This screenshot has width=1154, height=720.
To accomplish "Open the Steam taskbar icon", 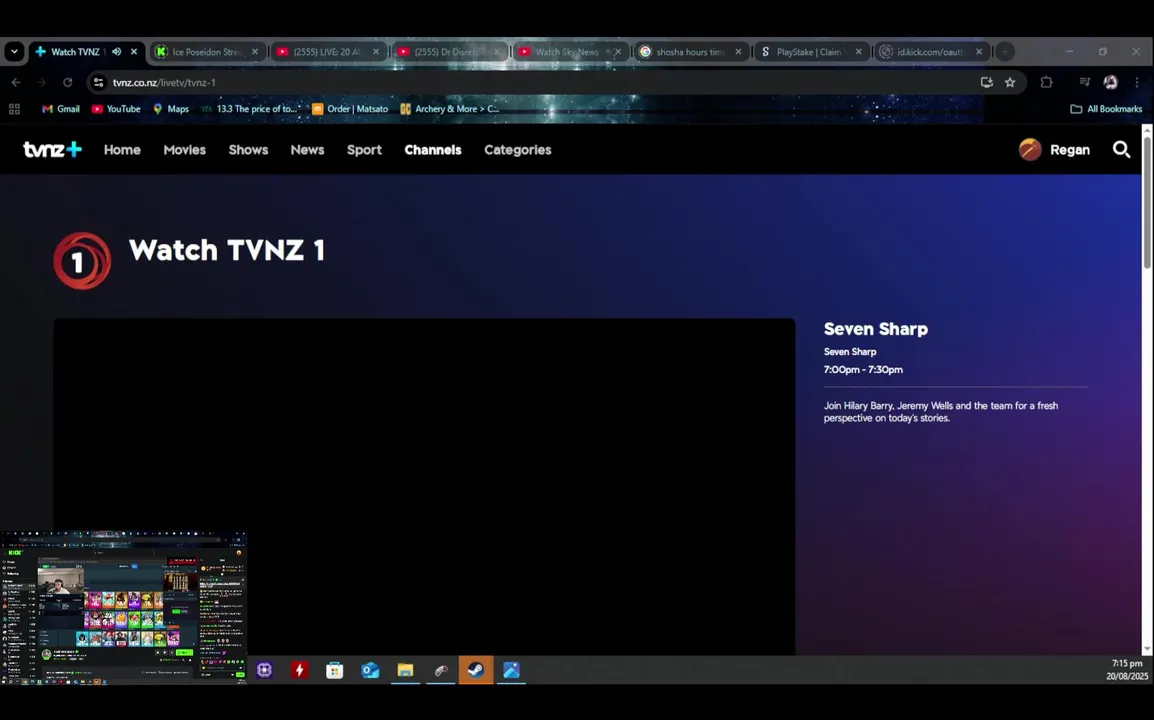I will click(x=476, y=670).
